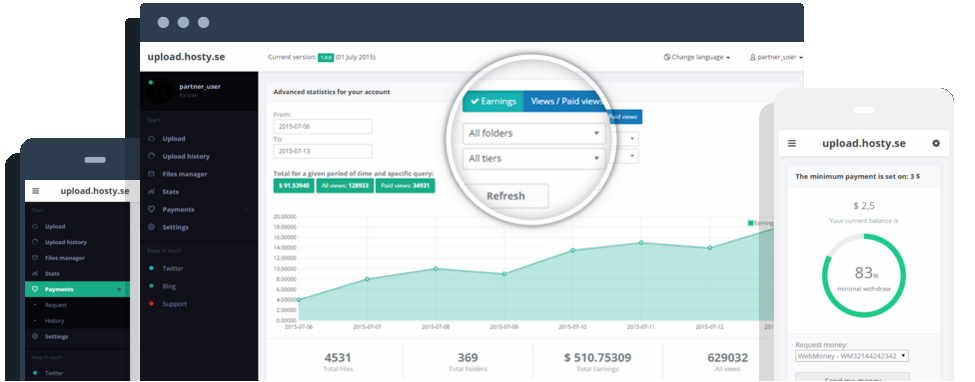
Task: Click the From date field 2015-07-06
Action: (x=323, y=126)
